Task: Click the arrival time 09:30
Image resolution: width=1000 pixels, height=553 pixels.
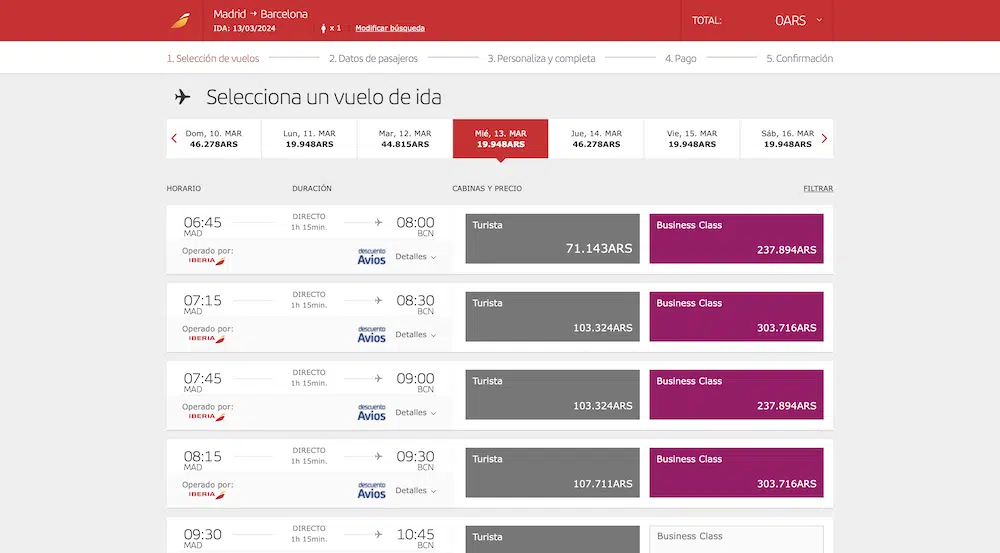Action: click(x=415, y=456)
